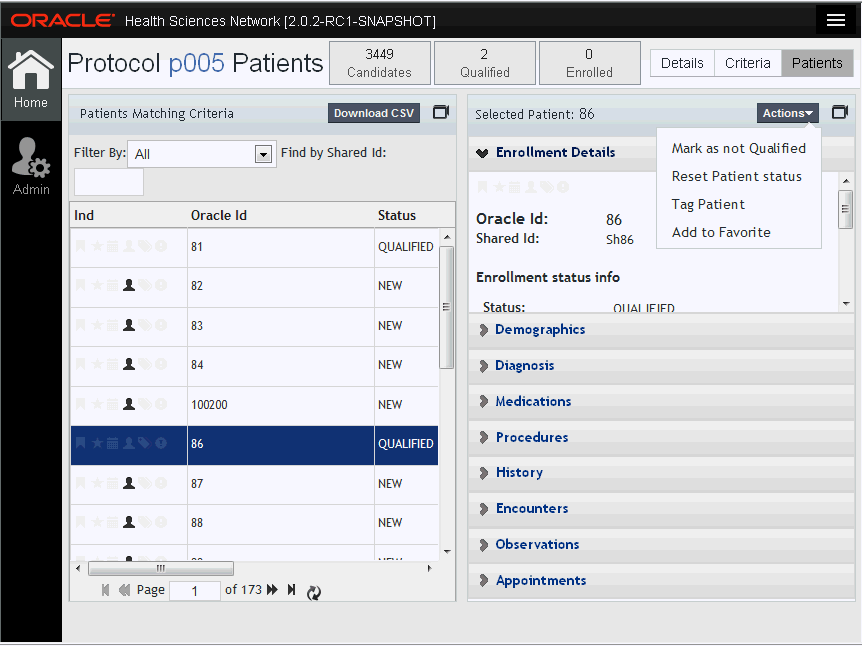This screenshot has width=862, height=646.
Task: Click the person icon in row 87
Action: coord(129,483)
